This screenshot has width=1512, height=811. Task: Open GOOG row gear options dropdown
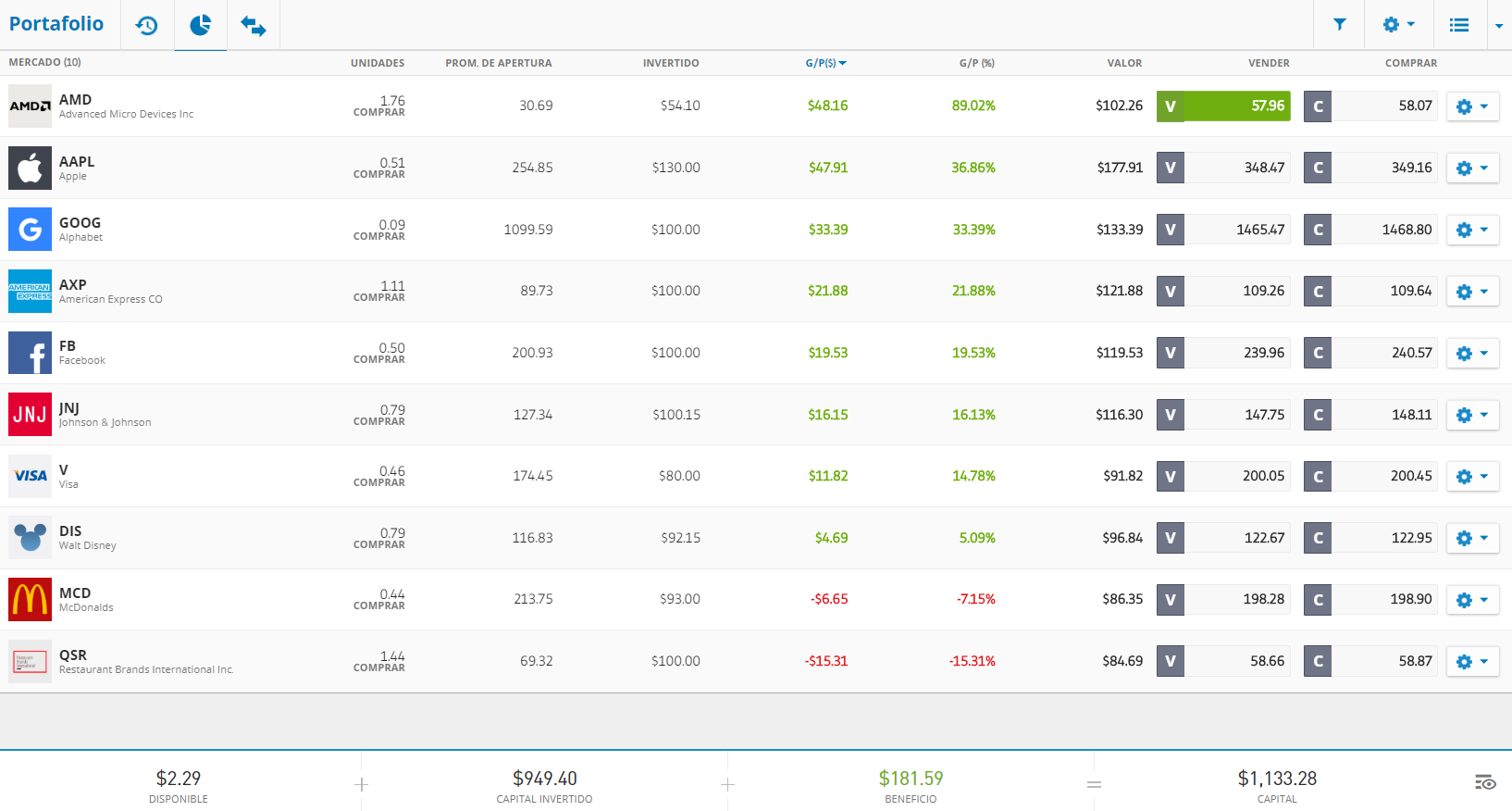(x=1472, y=230)
